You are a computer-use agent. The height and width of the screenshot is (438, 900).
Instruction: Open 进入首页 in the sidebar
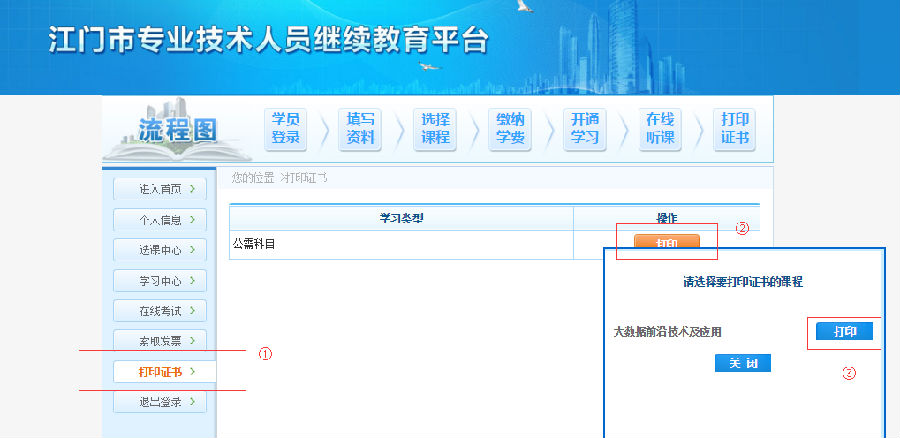pos(160,188)
